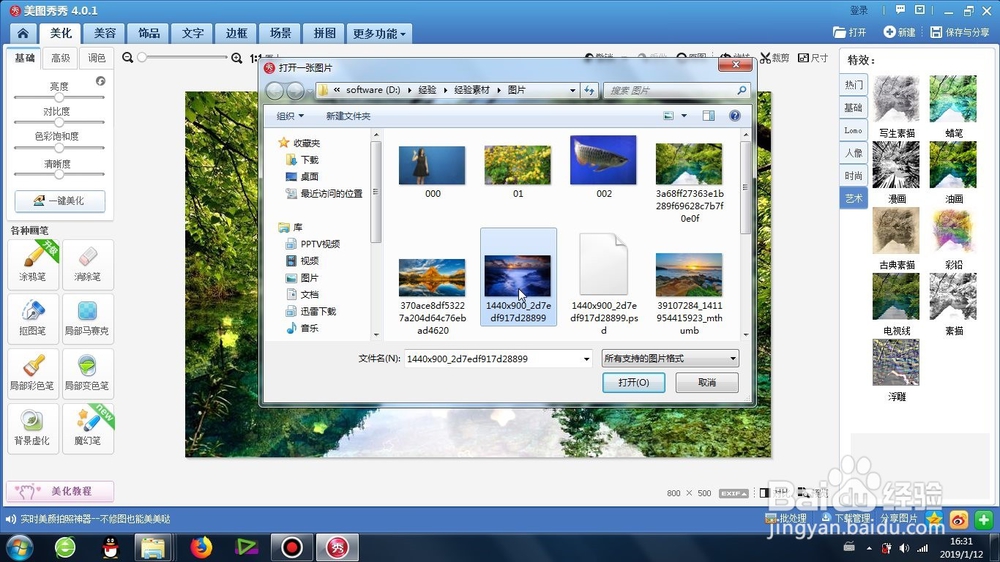Select the 抠图笔 cutout tool
Image resolution: width=1000 pixels, height=562 pixels.
click(33, 318)
